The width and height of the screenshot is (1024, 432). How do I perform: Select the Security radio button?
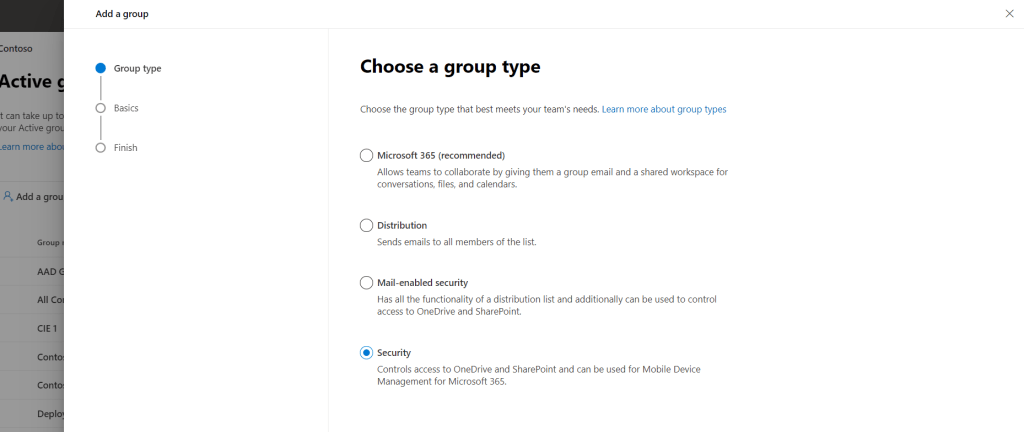(366, 353)
